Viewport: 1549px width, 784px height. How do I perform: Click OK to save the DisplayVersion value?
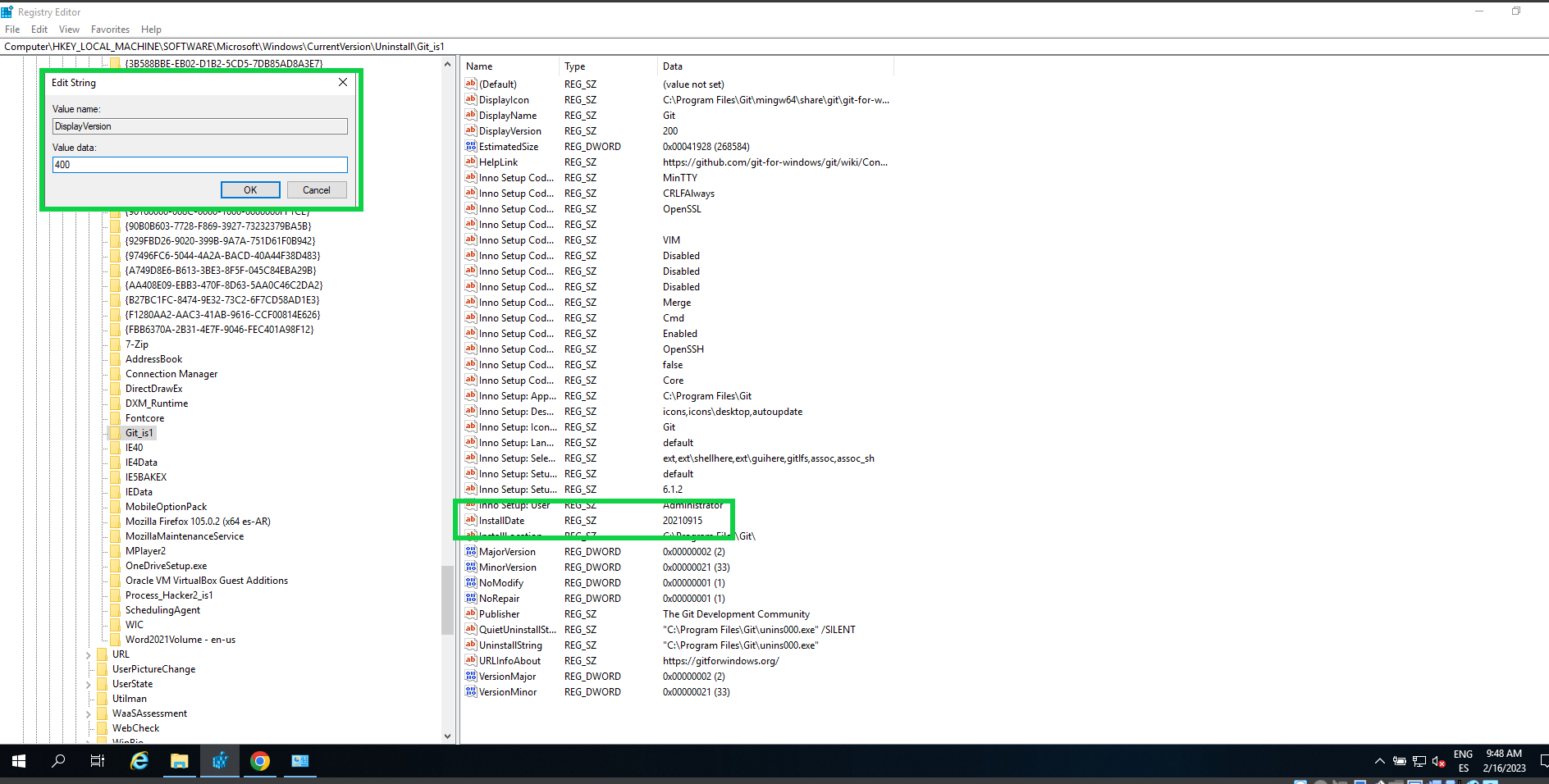(x=250, y=189)
